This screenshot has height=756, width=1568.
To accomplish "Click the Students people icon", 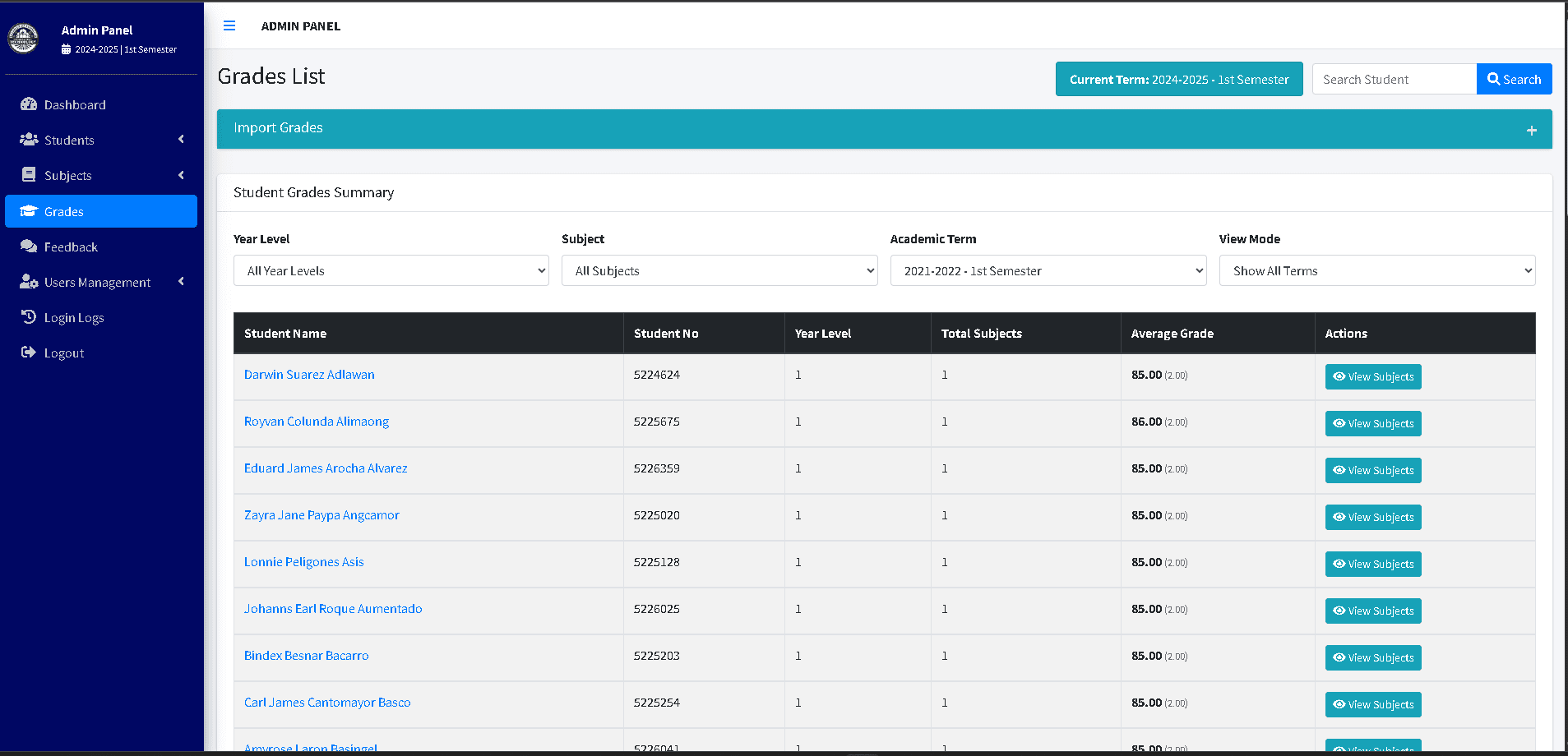I will click(x=29, y=140).
